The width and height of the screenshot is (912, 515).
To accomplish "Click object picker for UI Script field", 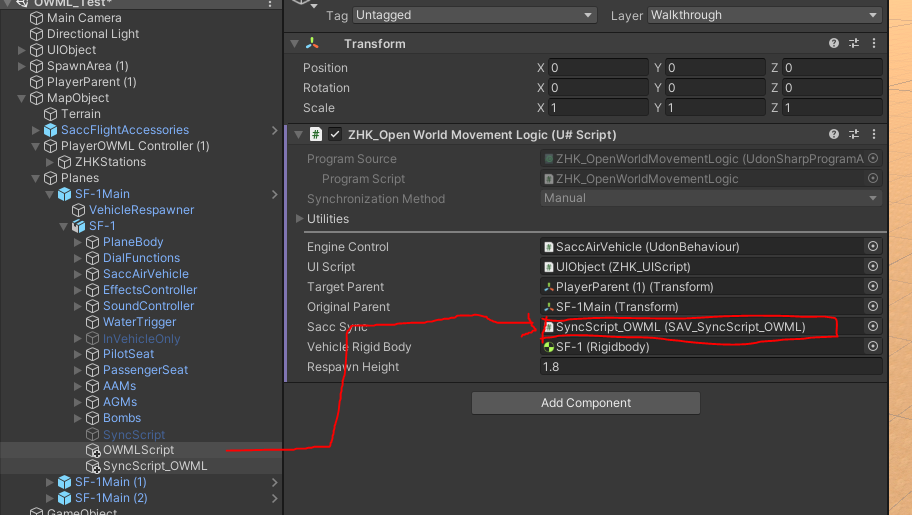I will (x=872, y=266).
